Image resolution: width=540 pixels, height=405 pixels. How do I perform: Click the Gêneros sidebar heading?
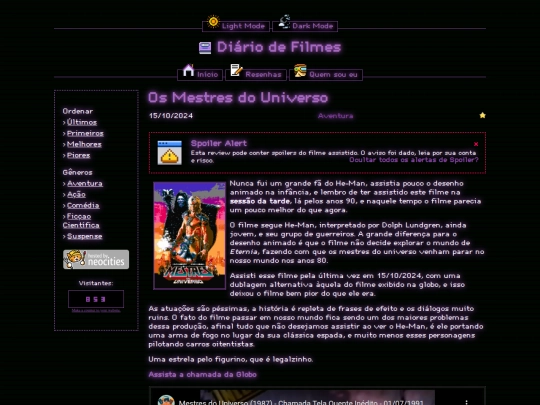[77, 173]
